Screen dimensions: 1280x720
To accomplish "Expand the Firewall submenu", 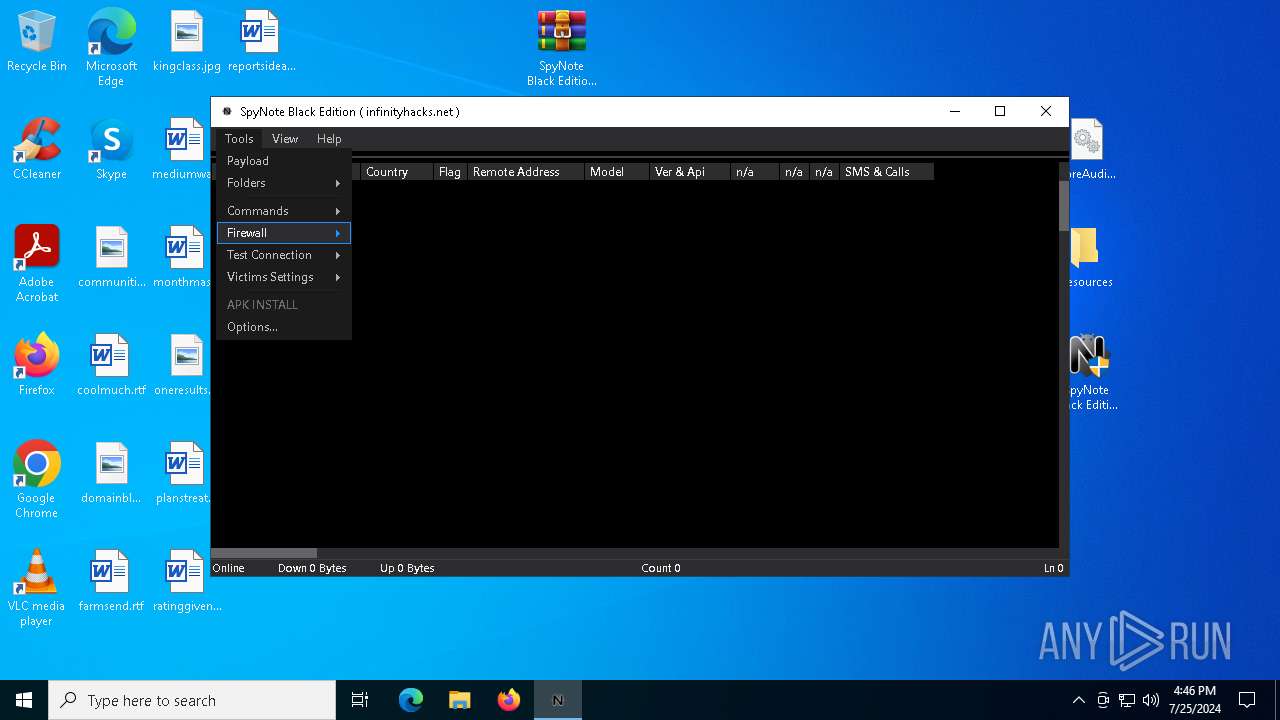I will [284, 233].
